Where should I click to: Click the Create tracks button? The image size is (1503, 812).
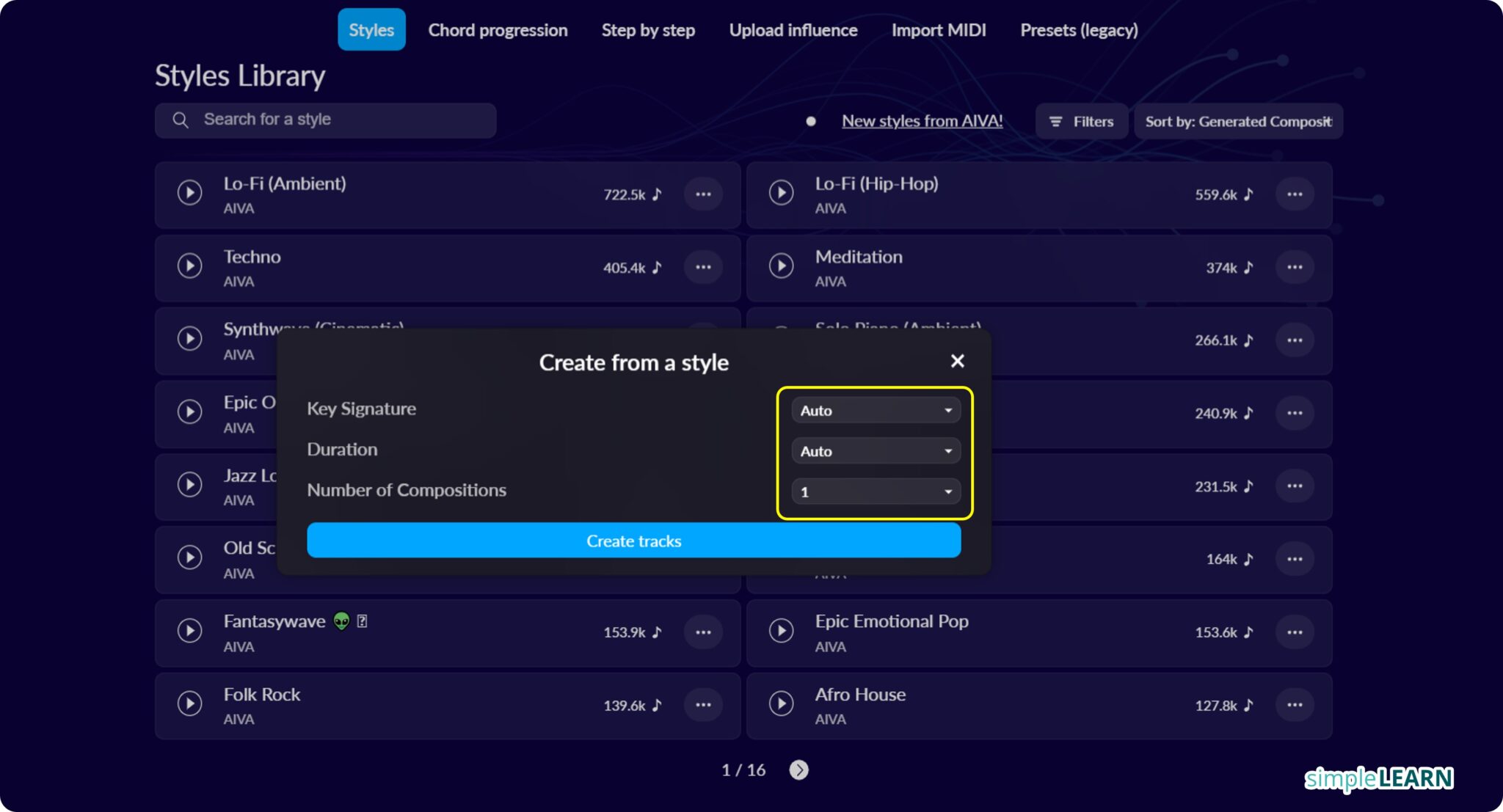pos(633,541)
